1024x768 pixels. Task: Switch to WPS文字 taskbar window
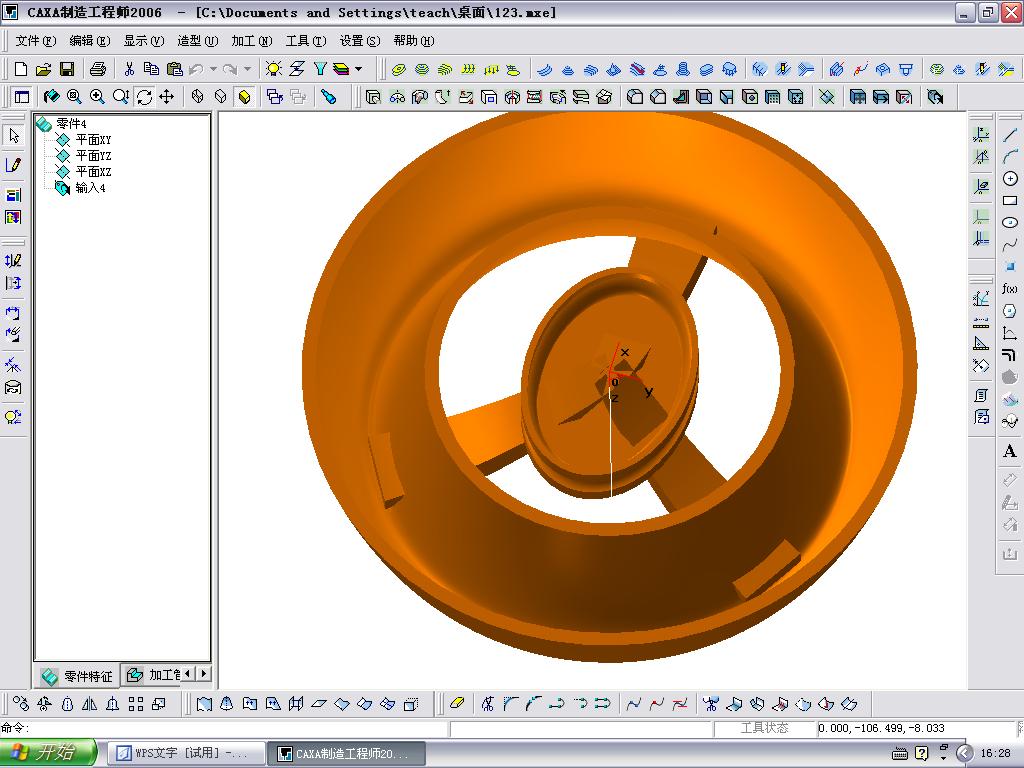click(185, 754)
